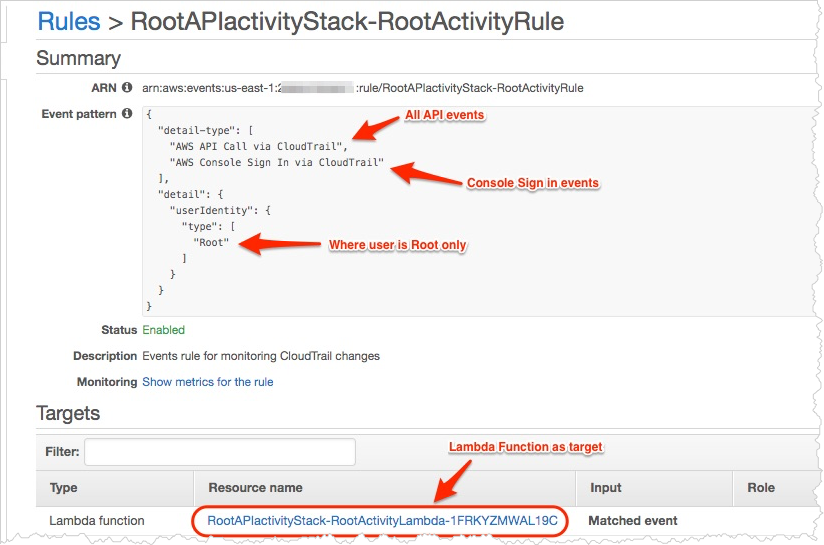The width and height of the screenshot is (824, 545).
Task: Click the Status label
Action: (119, 330)
